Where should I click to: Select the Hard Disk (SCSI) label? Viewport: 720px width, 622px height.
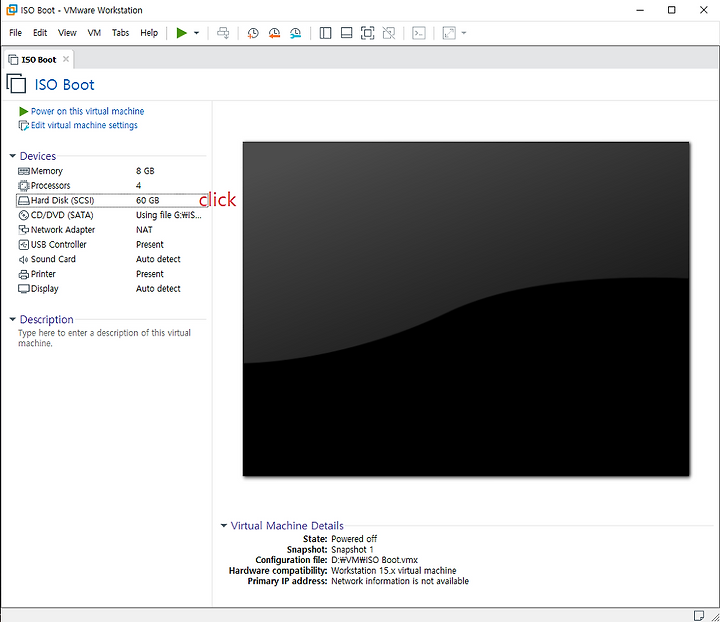pos(62,200)
